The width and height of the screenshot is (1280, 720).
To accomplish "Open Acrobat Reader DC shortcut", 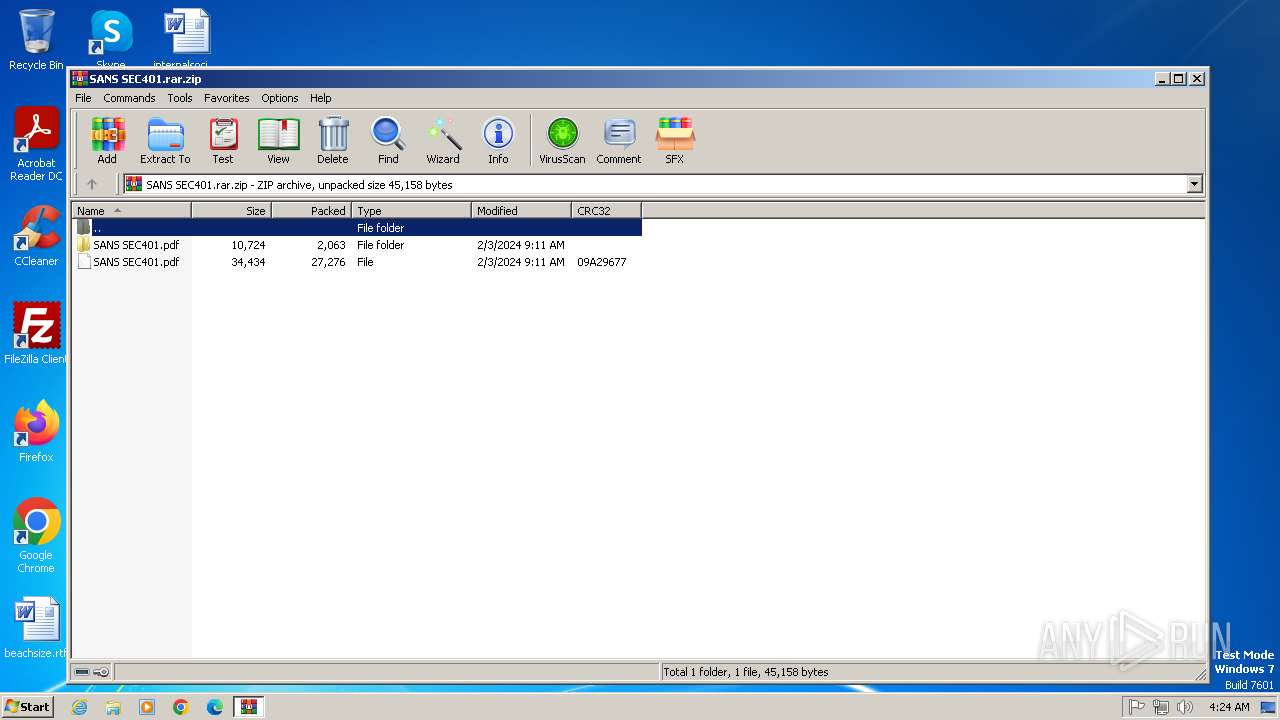I will 36,144.
